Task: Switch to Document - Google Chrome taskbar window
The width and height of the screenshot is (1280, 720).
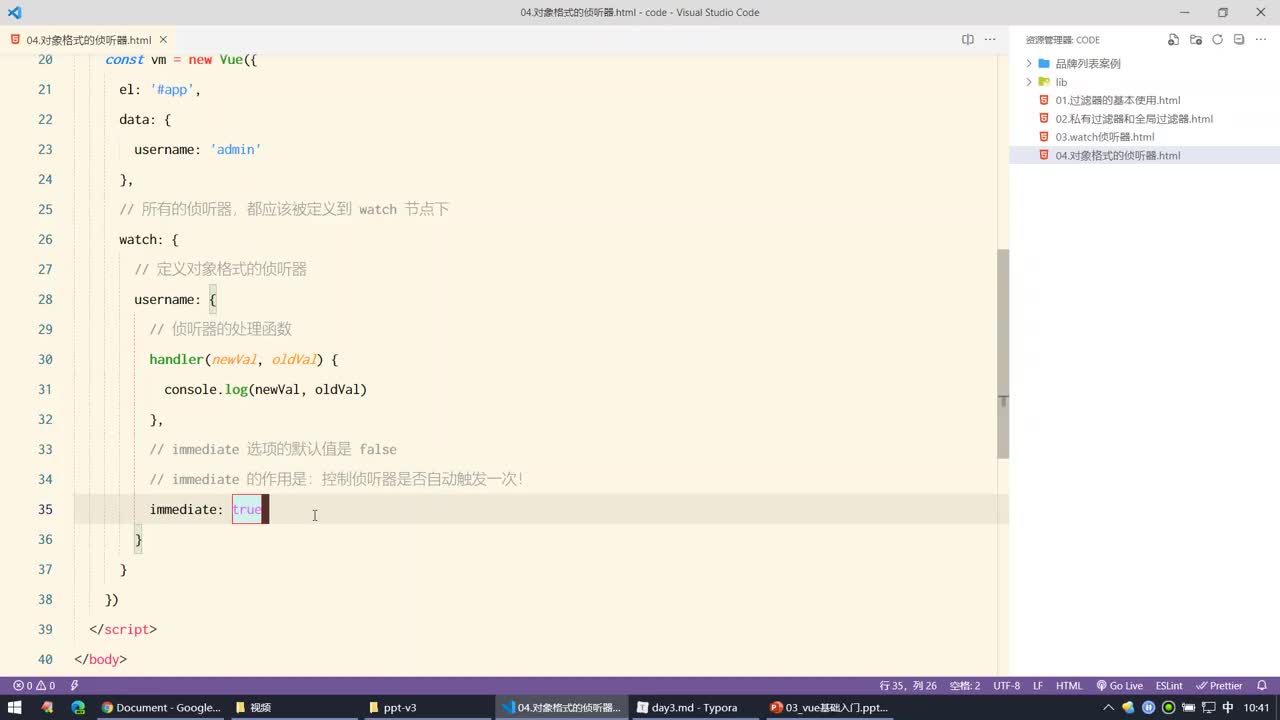Action: [x=160, y=707]
